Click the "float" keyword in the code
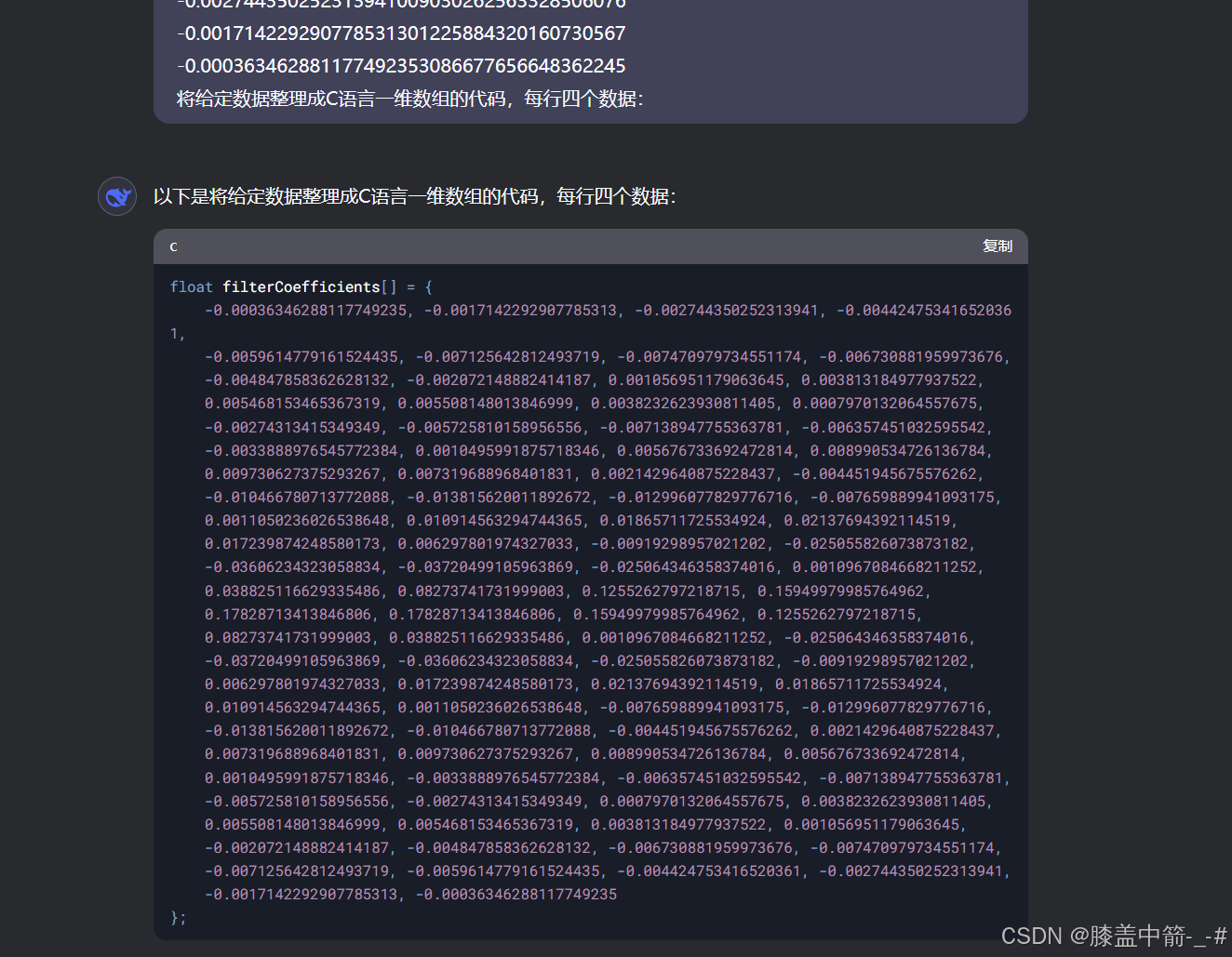Screen dimensions: 1232x957 tap(191, 287)
